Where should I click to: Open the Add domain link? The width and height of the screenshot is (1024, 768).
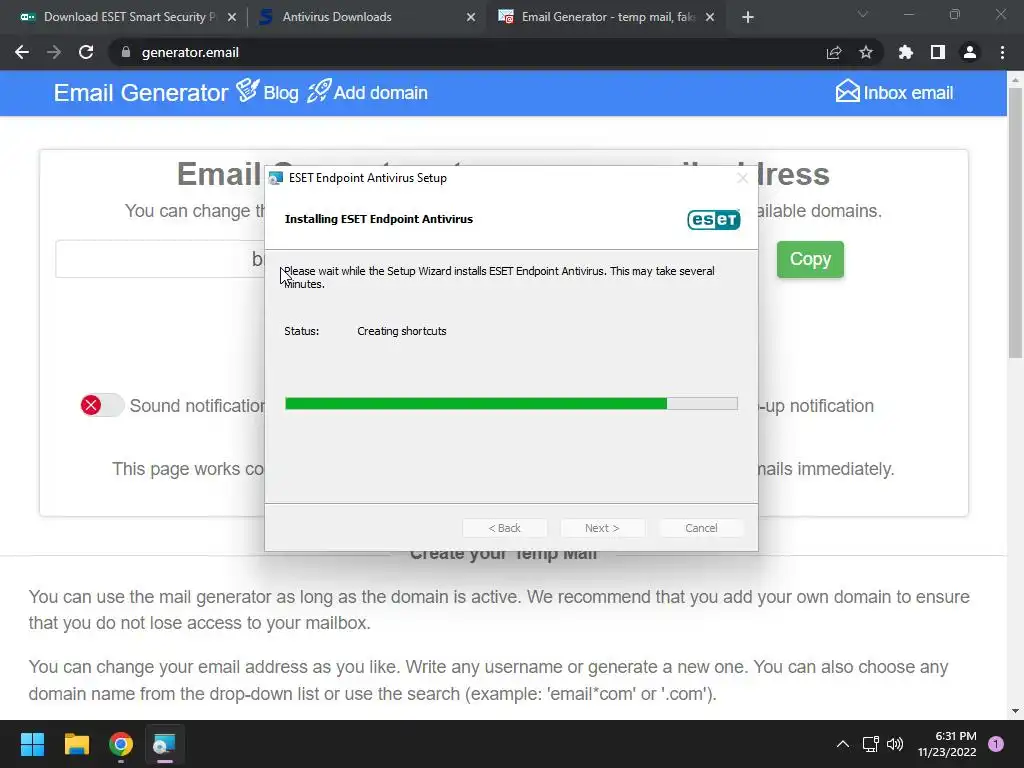tap(381, 93)
